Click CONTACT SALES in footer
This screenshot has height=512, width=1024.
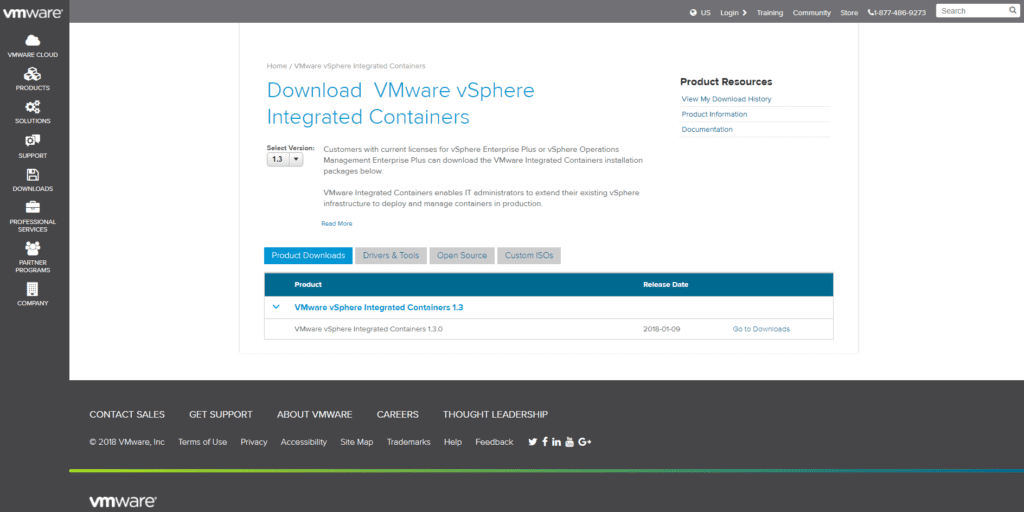127,415
